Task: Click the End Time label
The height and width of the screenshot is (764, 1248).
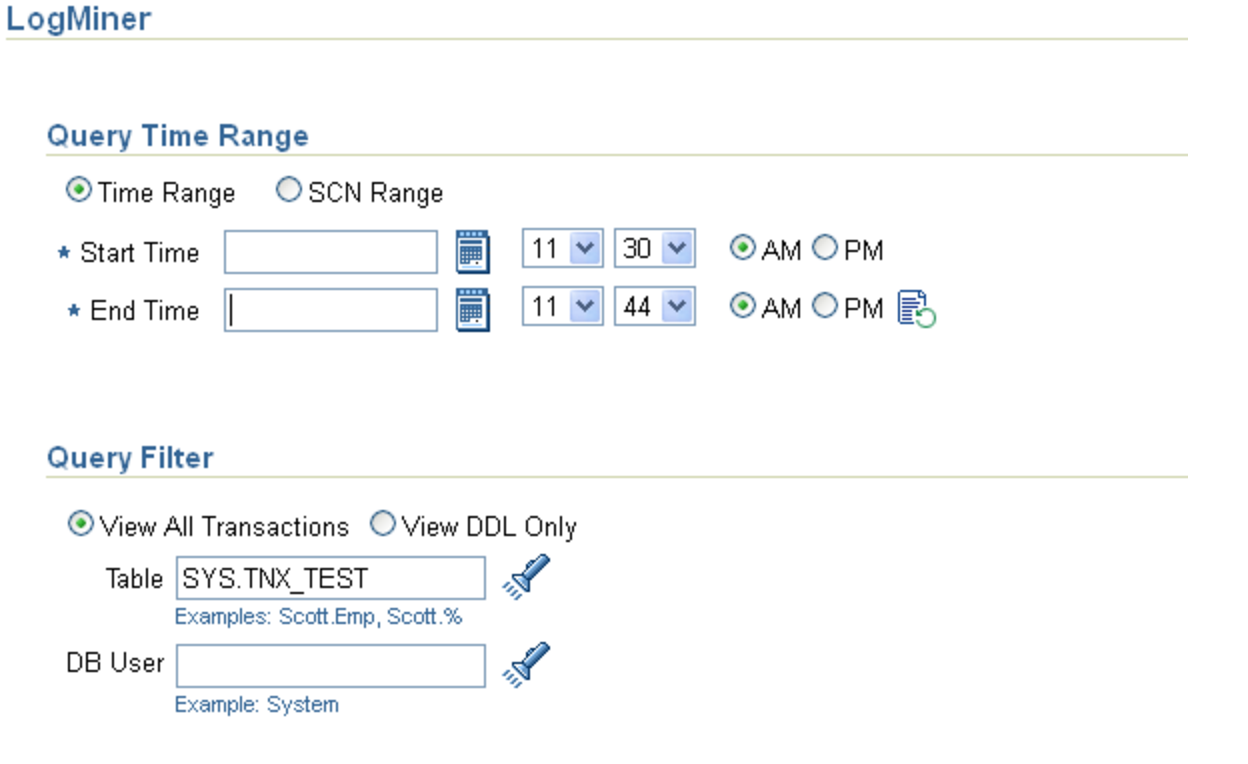Action: click(x=145, y=311)
